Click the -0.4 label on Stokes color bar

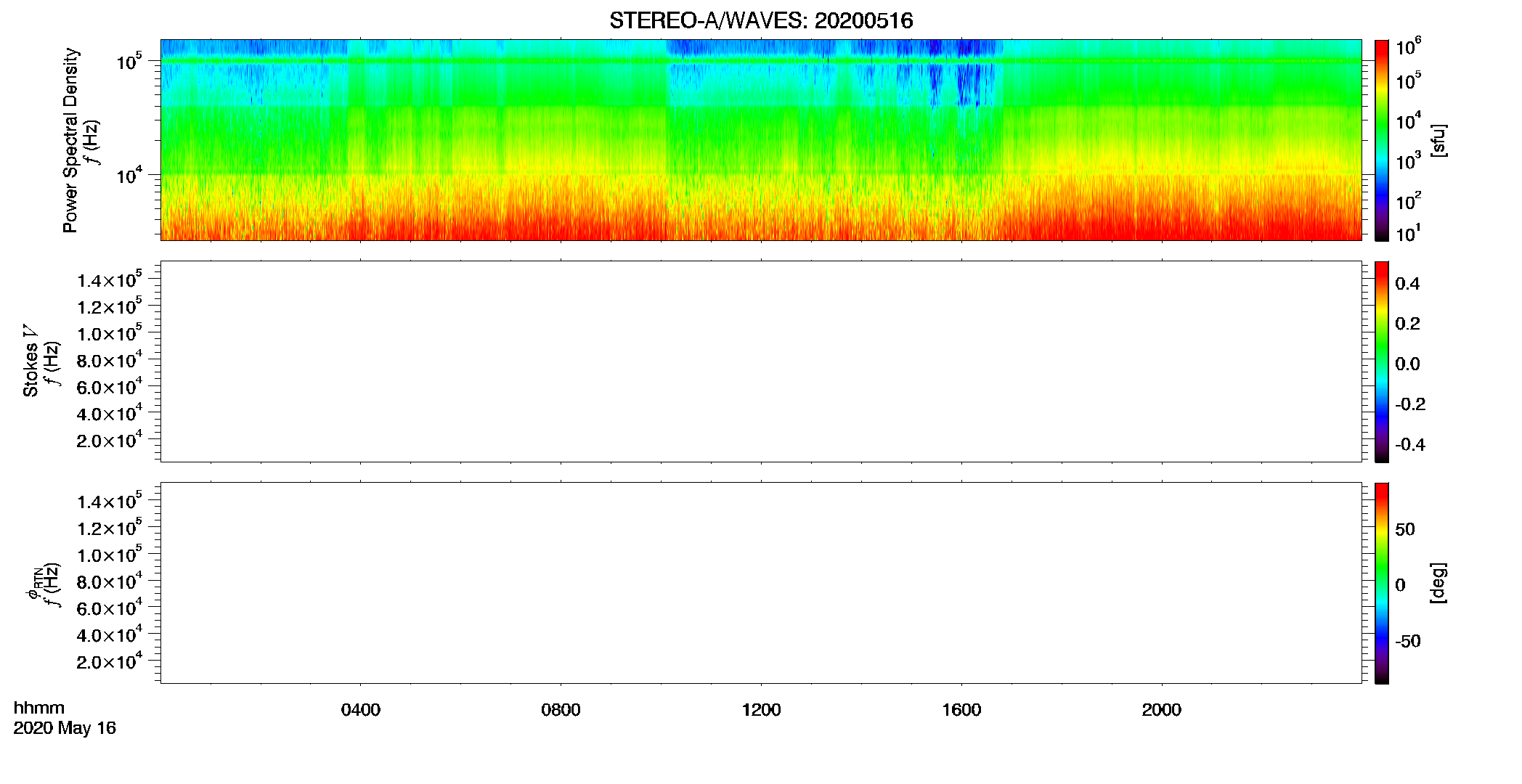(x=1410, y=445)
